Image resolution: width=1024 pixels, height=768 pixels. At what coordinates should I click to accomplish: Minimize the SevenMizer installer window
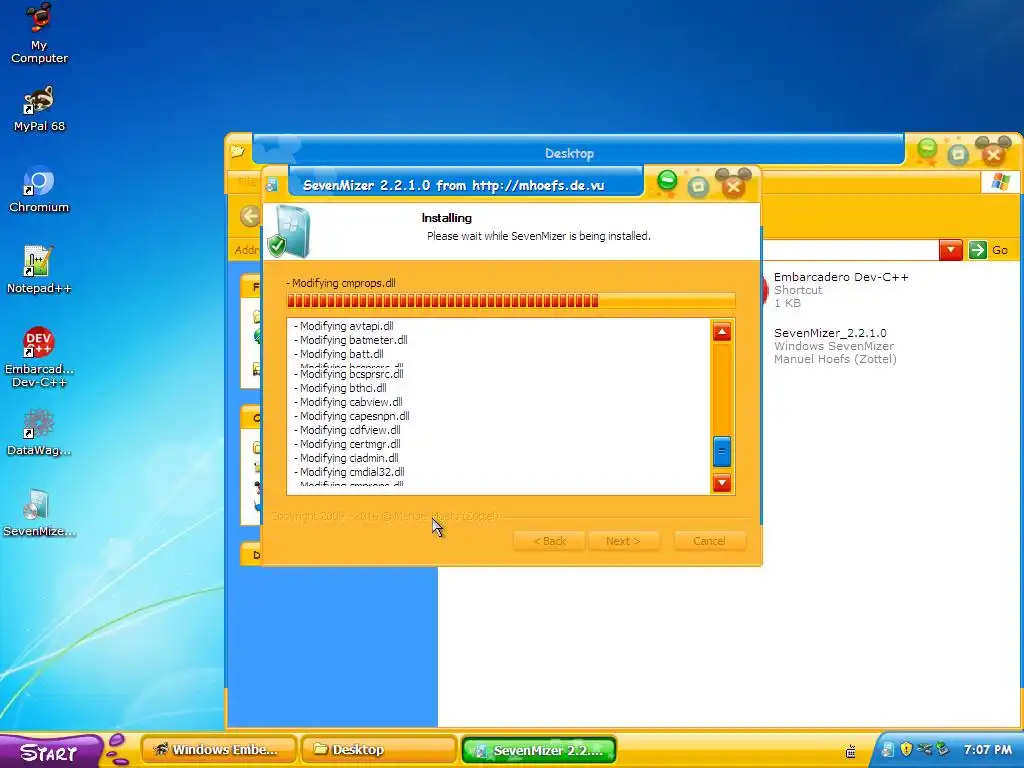click(x=667, y=180)
